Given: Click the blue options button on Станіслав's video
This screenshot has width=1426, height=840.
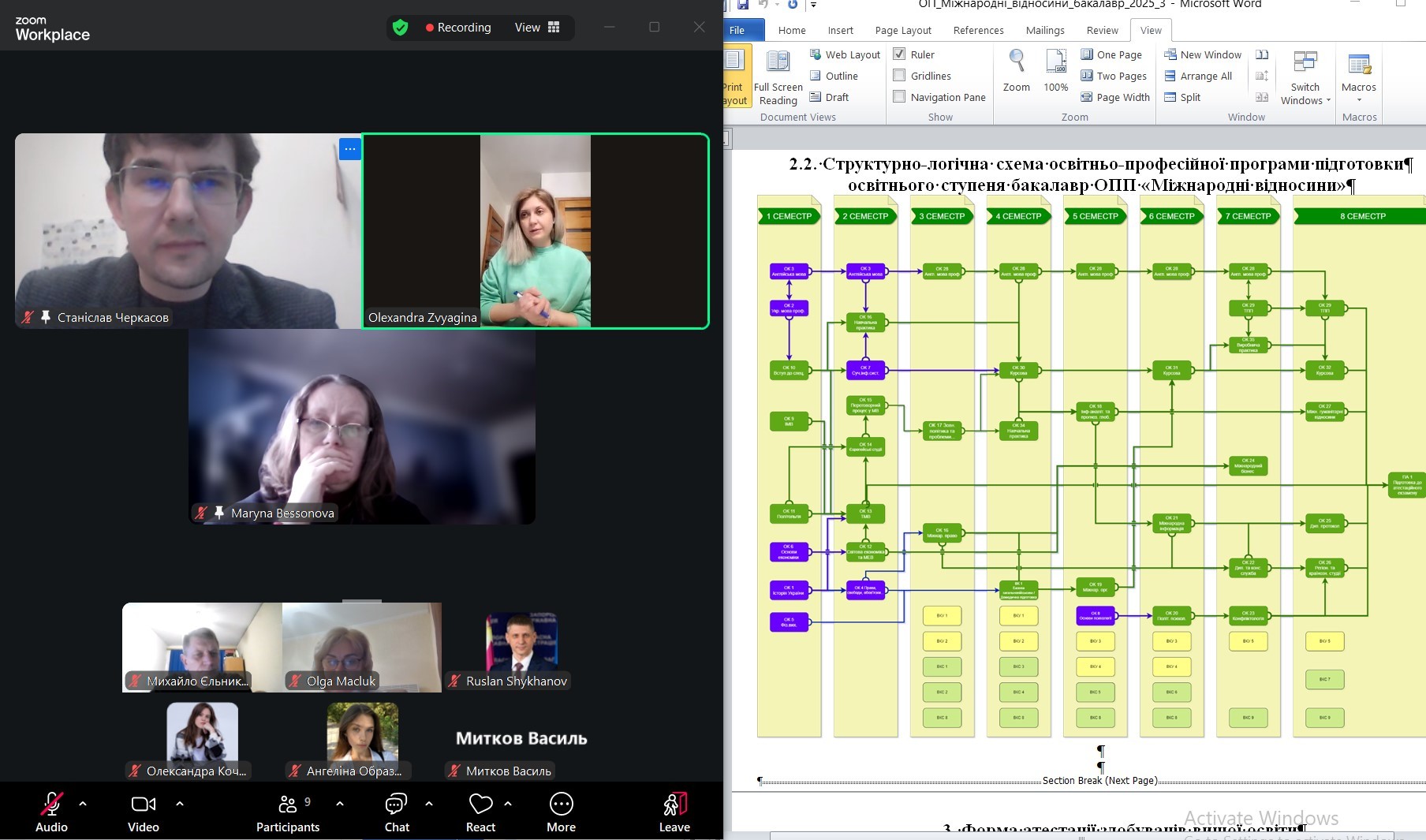Looking at the screenshot, I should pos(349,149).
